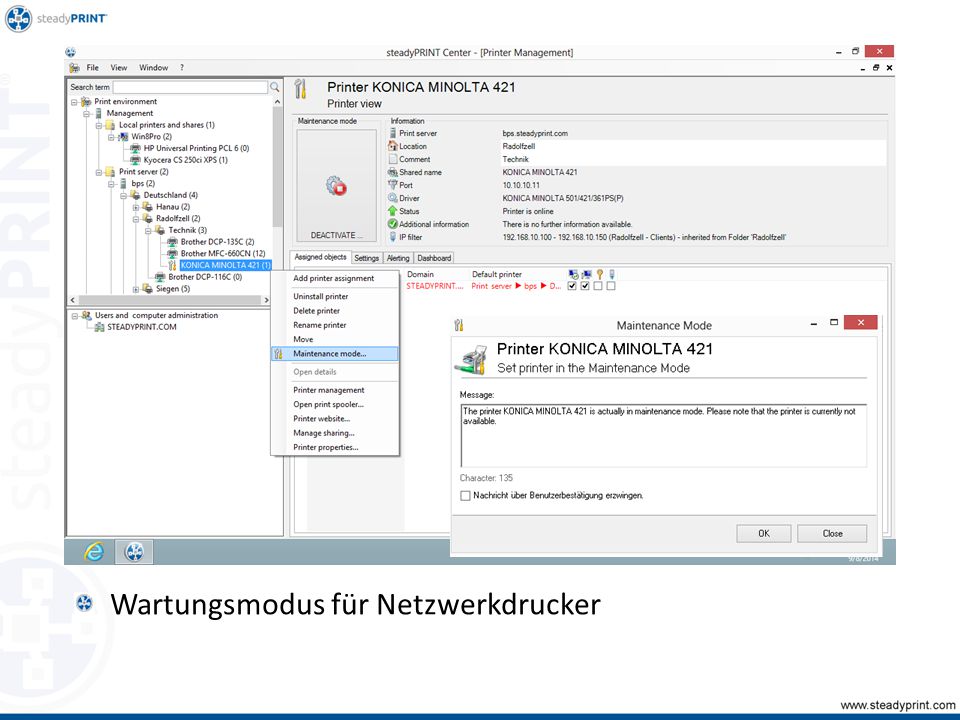Click the Brother DCP-135C printer icon
Image resolution: width=960 pixels, height=720 pixels.
pos(172,242)
